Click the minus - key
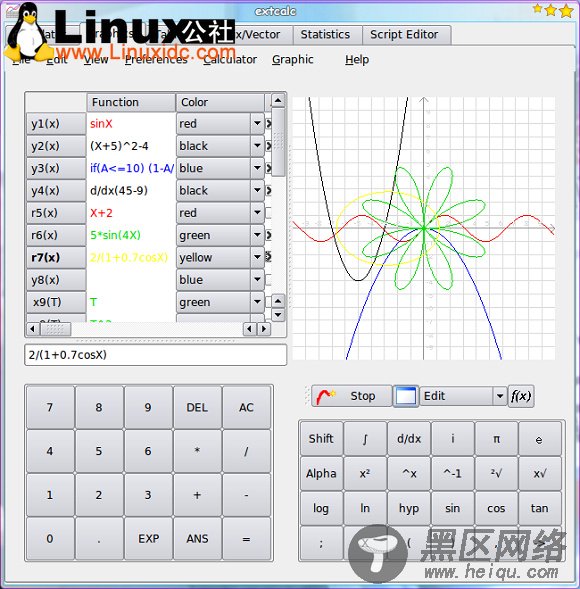The image size is (580, 589). tap(246, 495)
